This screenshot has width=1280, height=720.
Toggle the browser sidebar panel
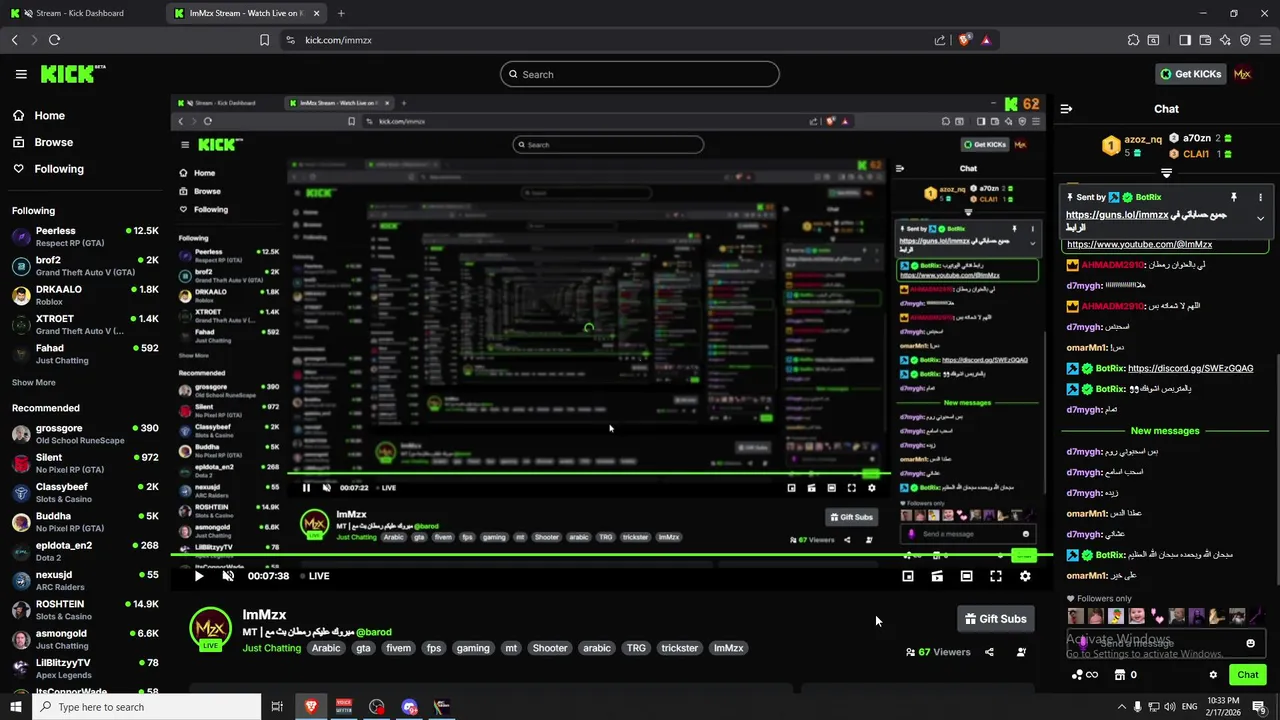1185,40
